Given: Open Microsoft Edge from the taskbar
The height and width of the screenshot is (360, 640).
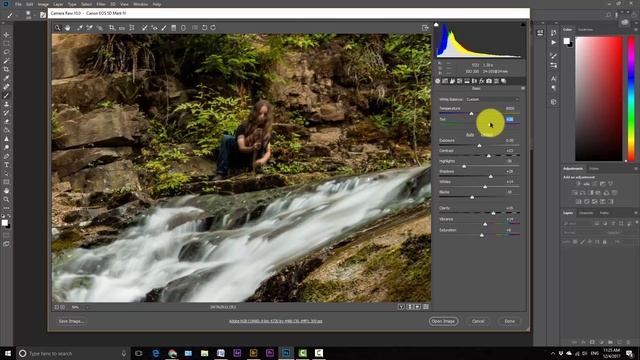Looking at the screenshot, I should (x=156, y=353).
